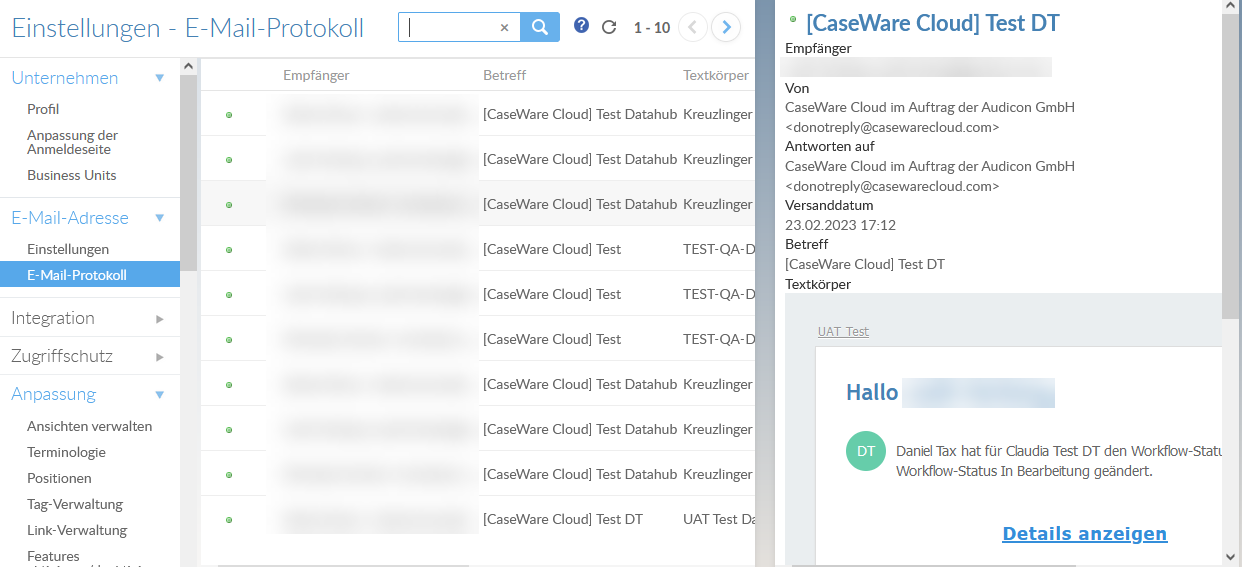This screenshot has width=1242, height=567.
Task: Open Link-Verwaltung
Action: click(x=77, y=530)
